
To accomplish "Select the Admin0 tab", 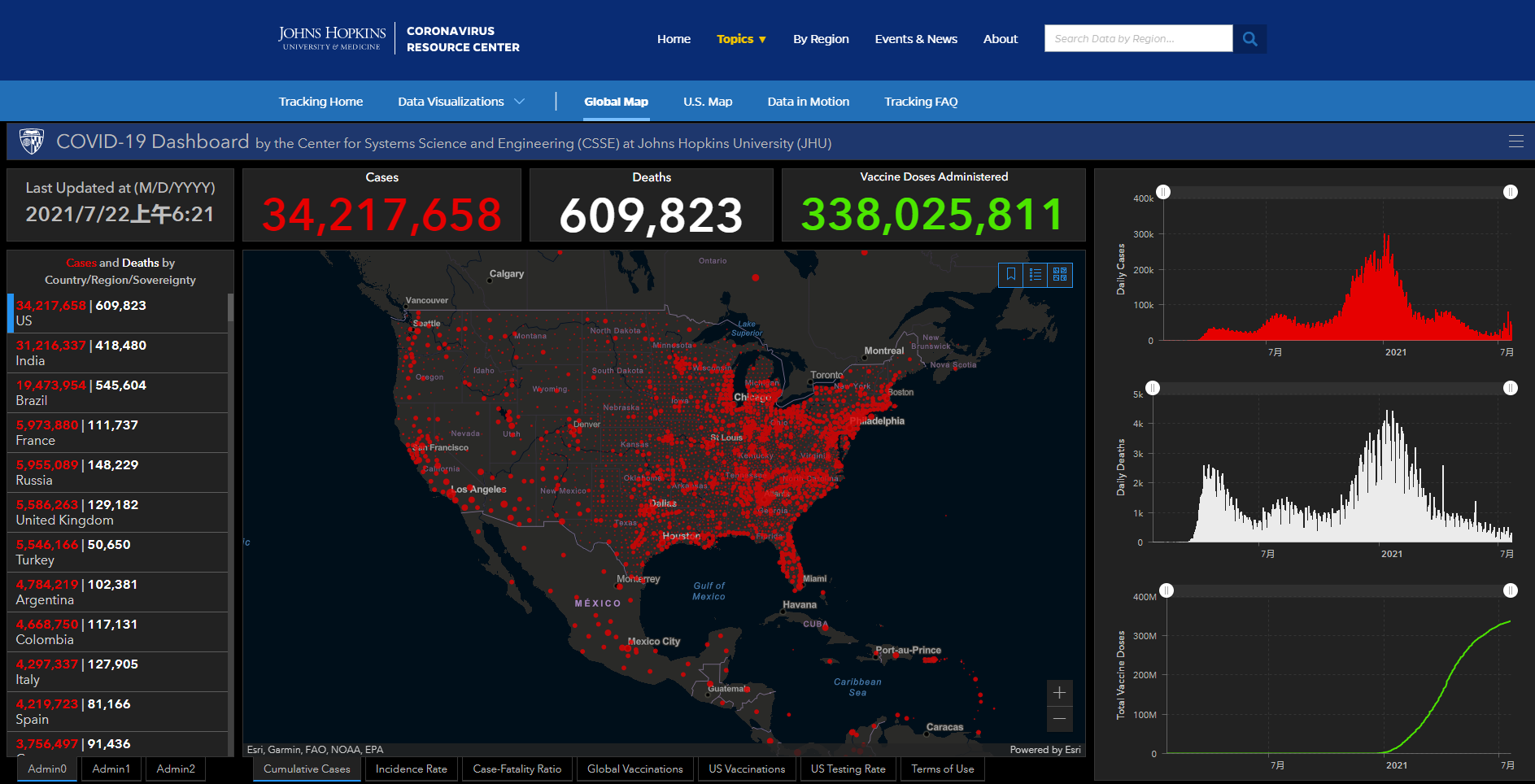I will (47, 769).
